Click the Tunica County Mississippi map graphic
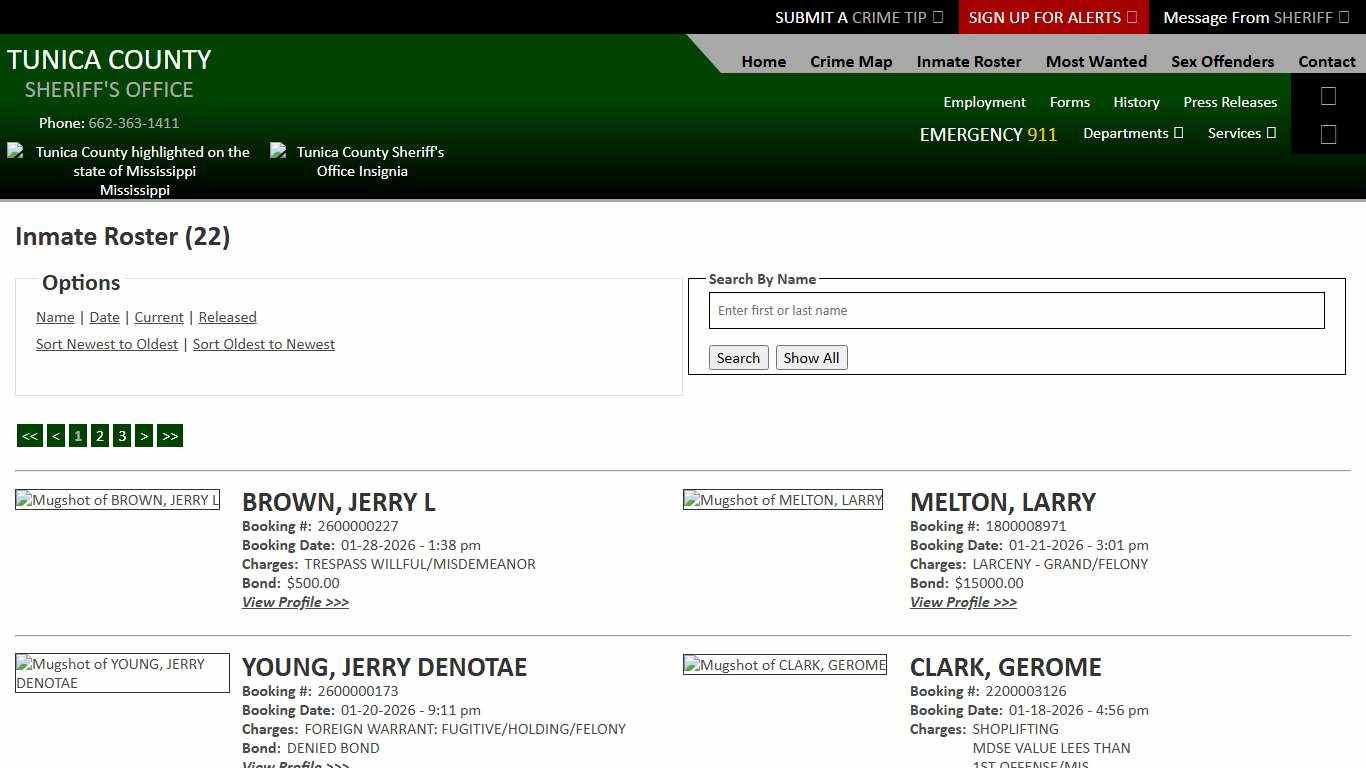Image resolution: width=1366 pixels, height=768 pixels. (135, 170)
